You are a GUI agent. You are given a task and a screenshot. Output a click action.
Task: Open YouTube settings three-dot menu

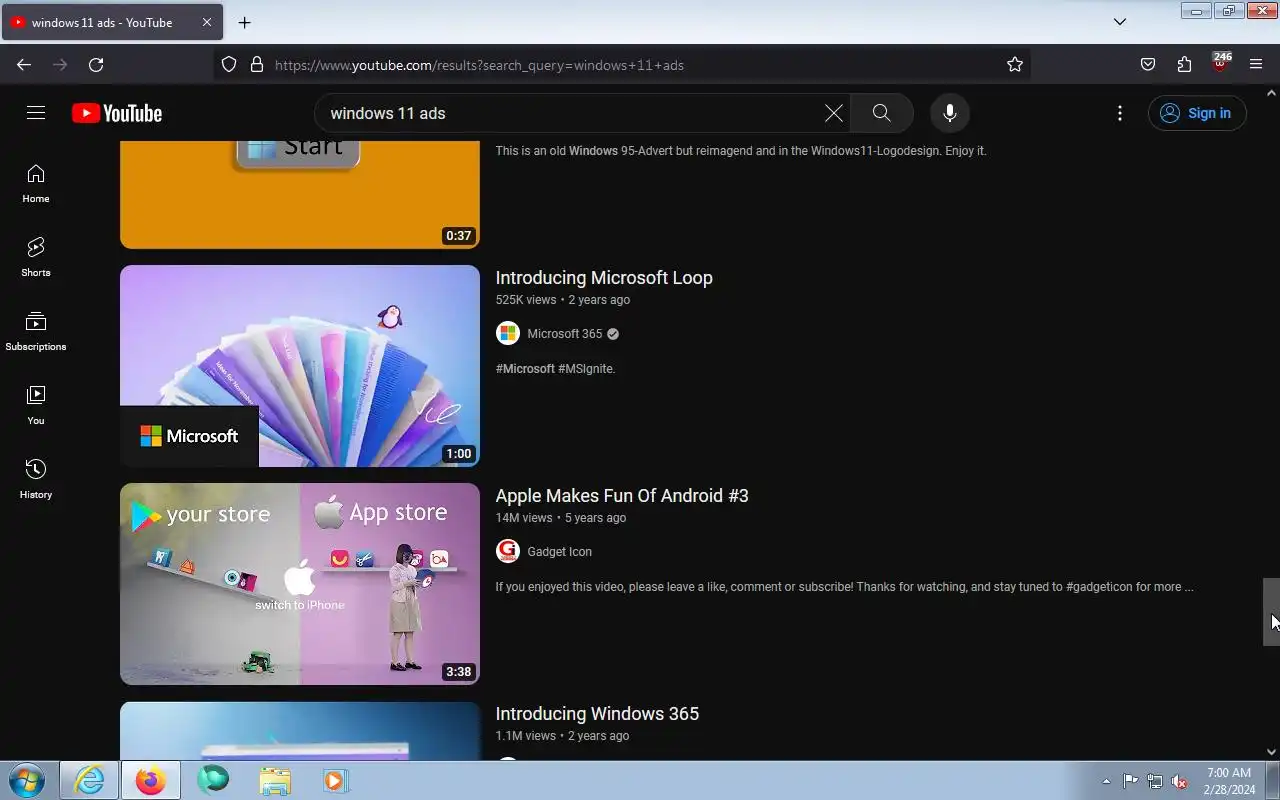tap(1120, 113)
